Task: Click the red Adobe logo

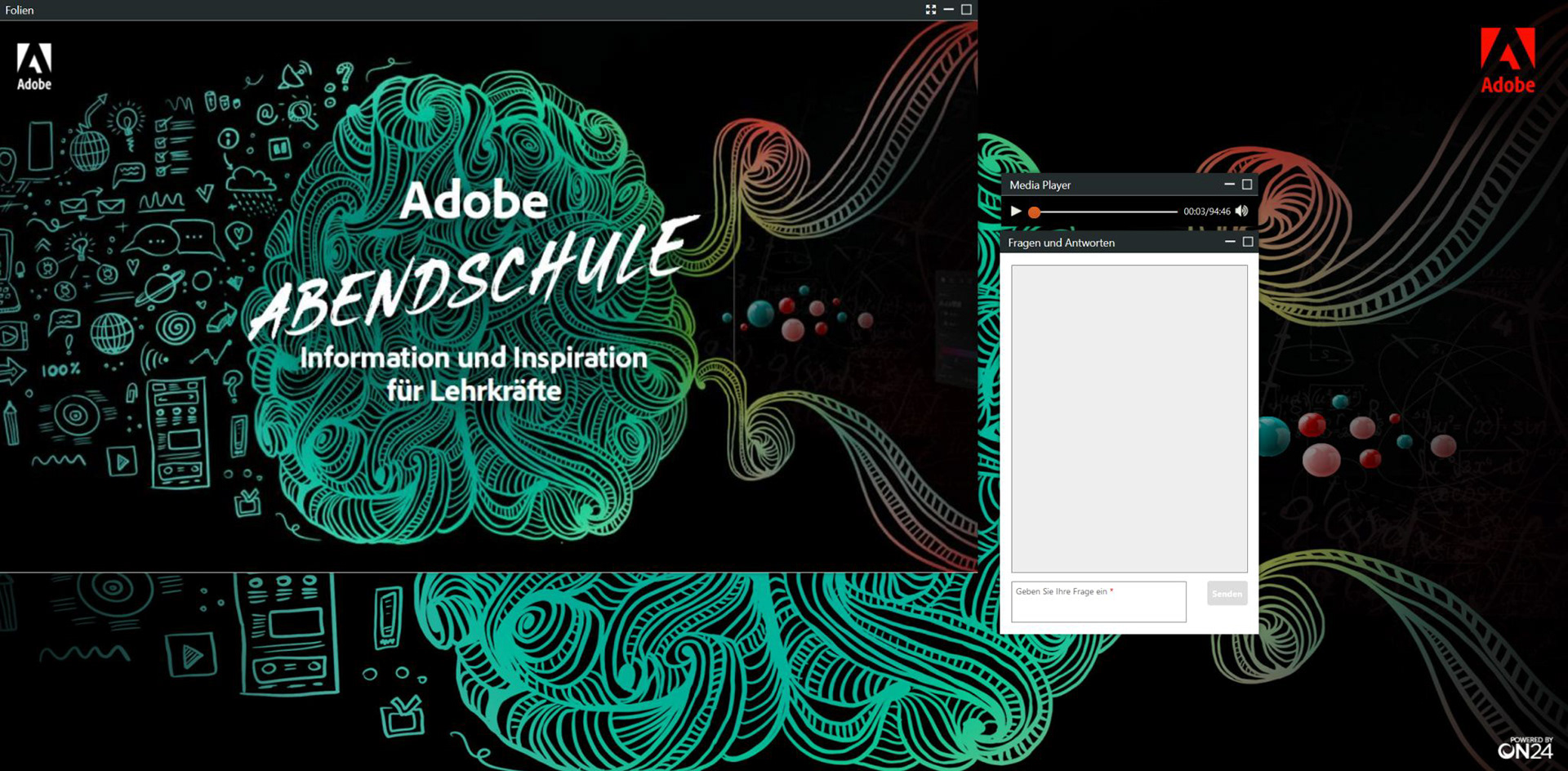Action: pyautogui.click(x=1508, y=60)
